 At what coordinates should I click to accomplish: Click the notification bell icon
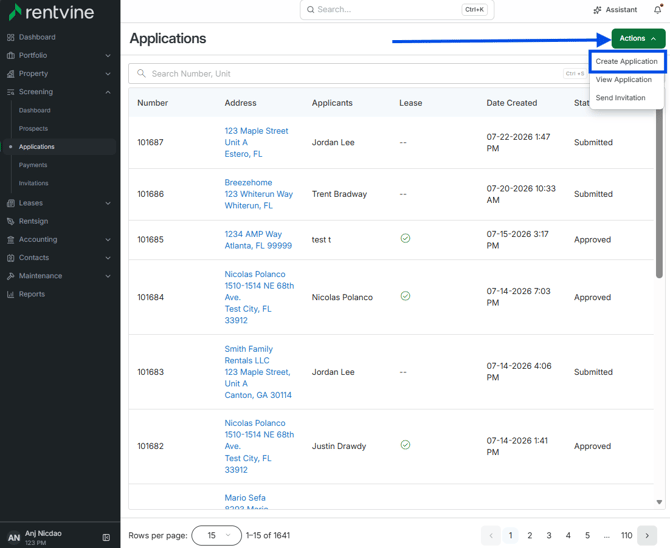pyautogui.click(x=658, y=9)
